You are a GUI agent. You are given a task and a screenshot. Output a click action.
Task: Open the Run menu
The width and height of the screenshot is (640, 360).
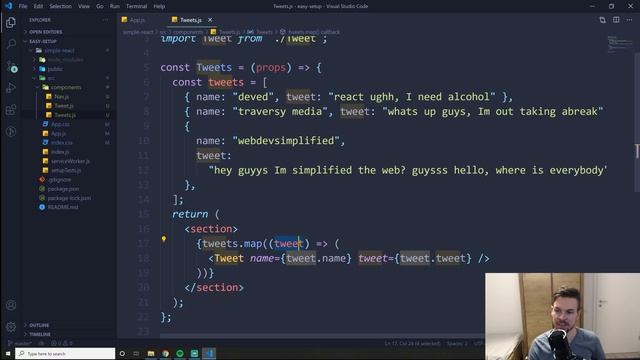(115, 6)
